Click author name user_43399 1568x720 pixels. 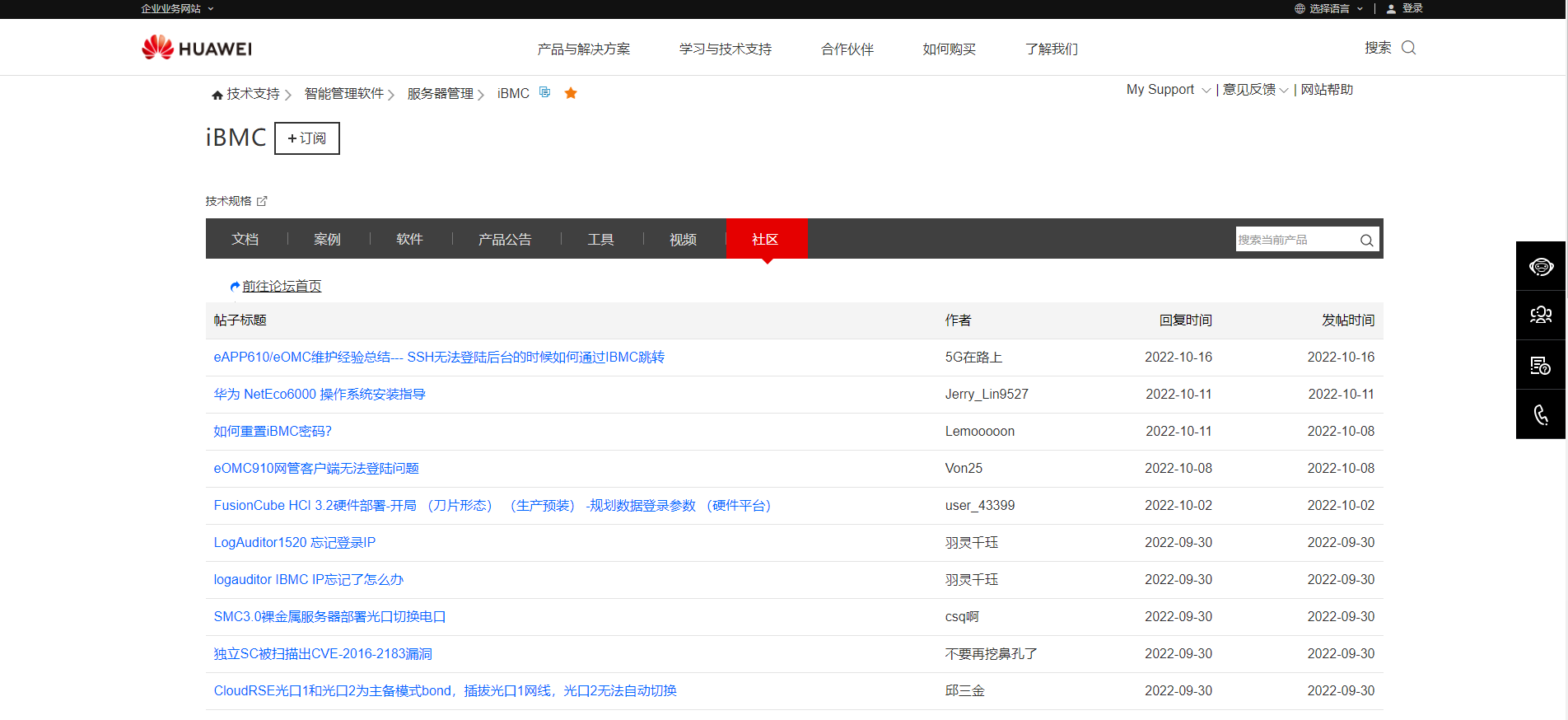tap(980, 506)
